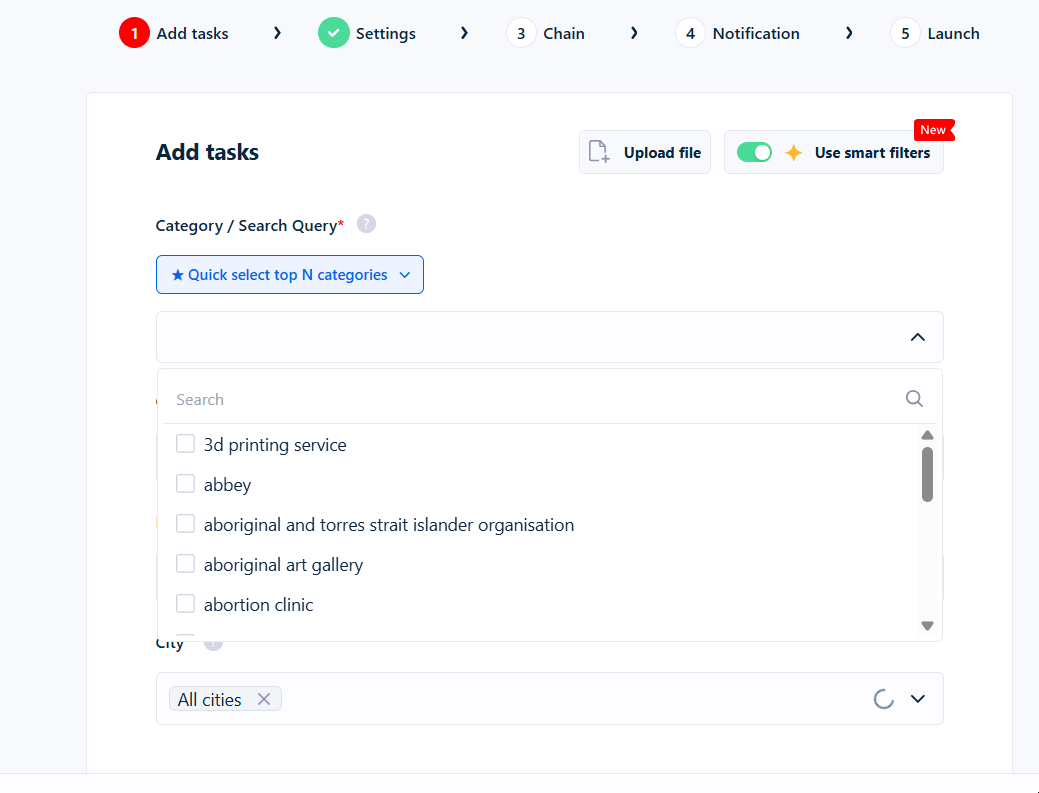Click the empty category selection field
The image size is (1039, 793).
click(x=549, y=337)
